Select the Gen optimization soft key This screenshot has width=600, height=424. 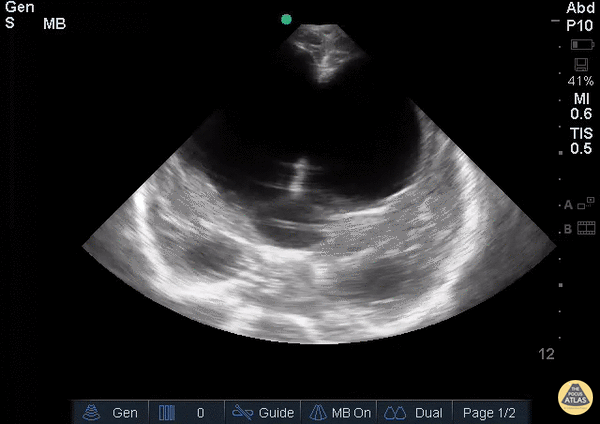point(110,413)
